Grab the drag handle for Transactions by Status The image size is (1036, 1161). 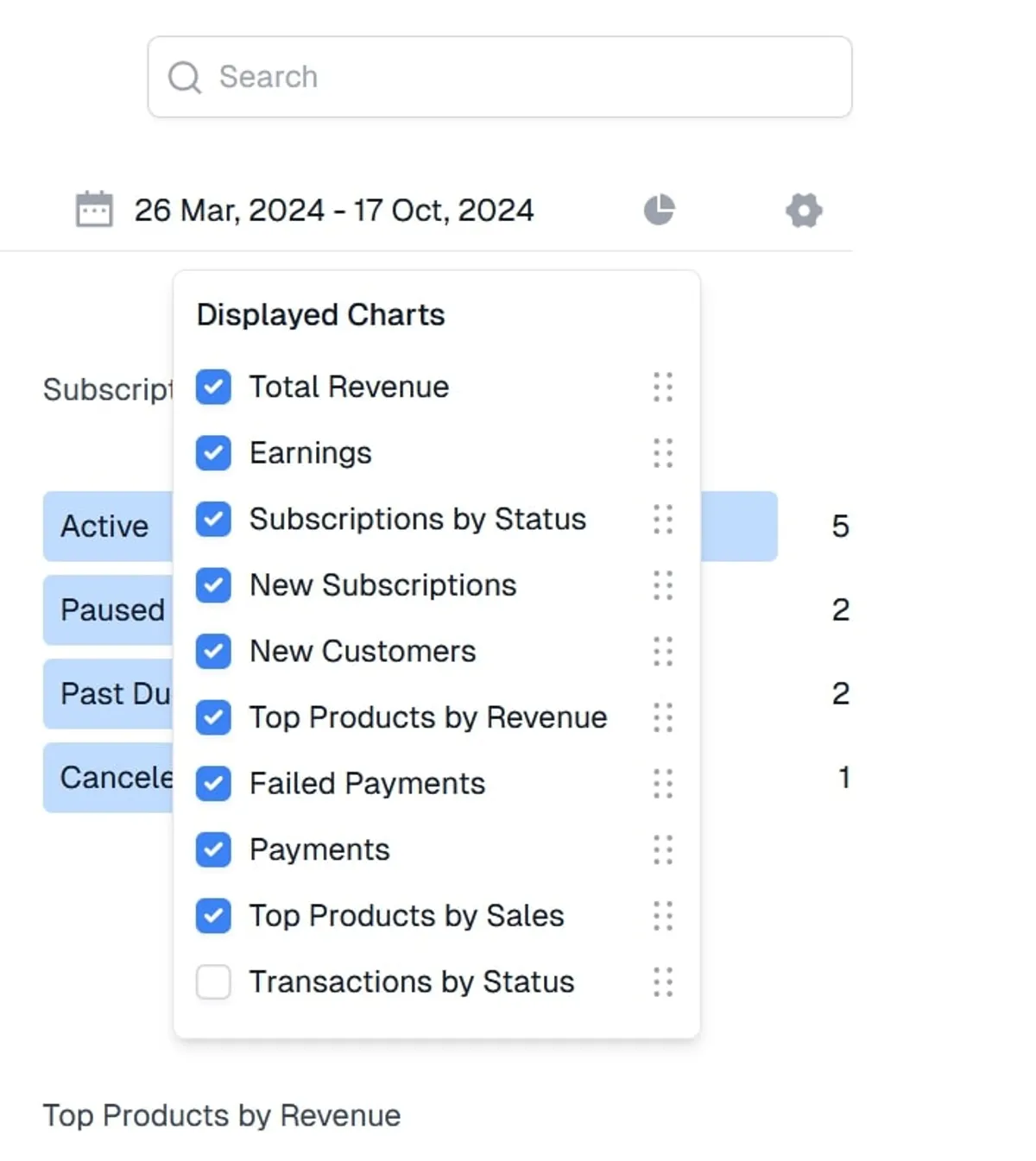(663, 982)
